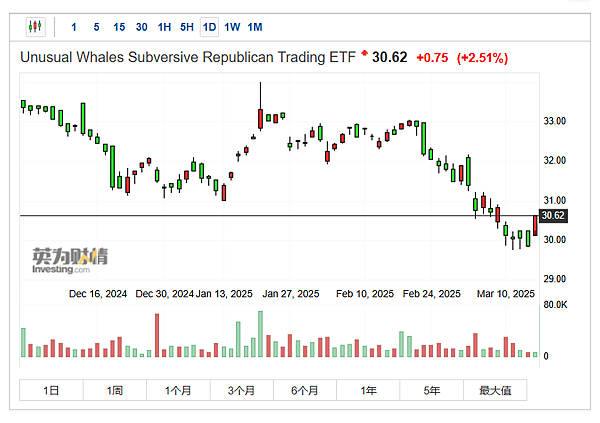Click the Jan 27, 2025 date label
Screen dimensions: 600x423
click(290, 294)
